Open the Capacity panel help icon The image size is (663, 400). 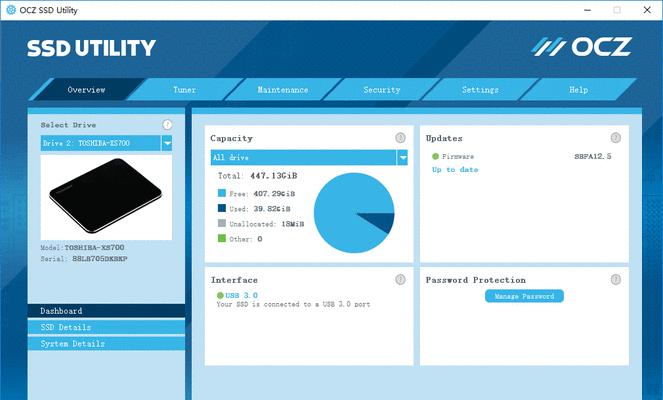[400, 138]
